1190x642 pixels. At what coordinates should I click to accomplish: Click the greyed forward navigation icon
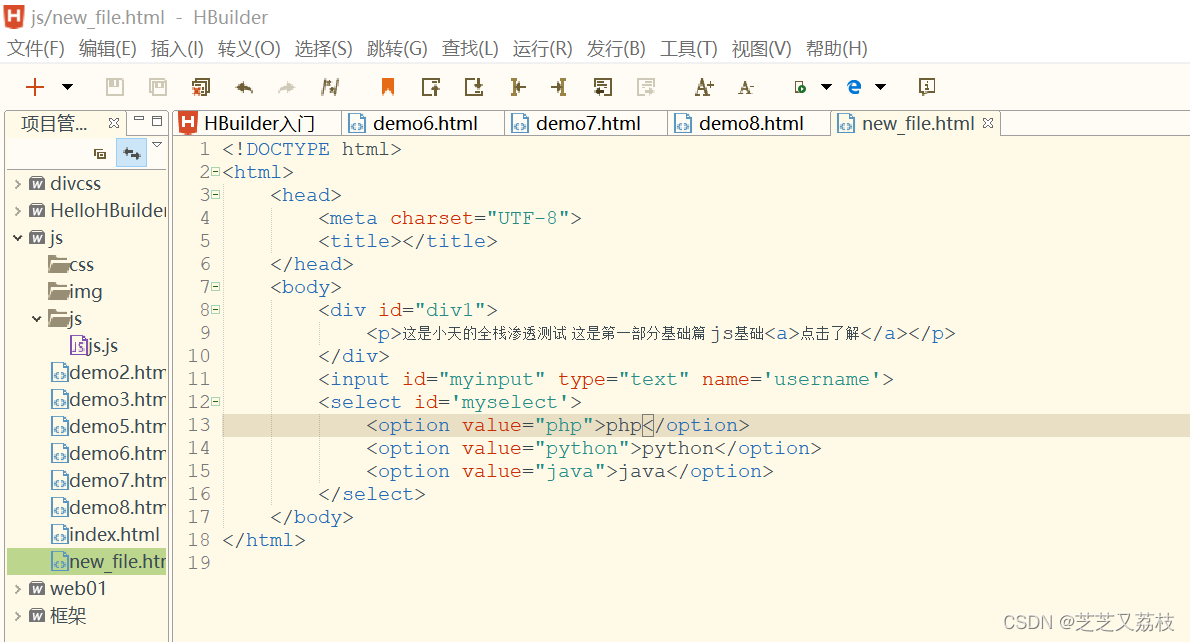click(646, 87)
